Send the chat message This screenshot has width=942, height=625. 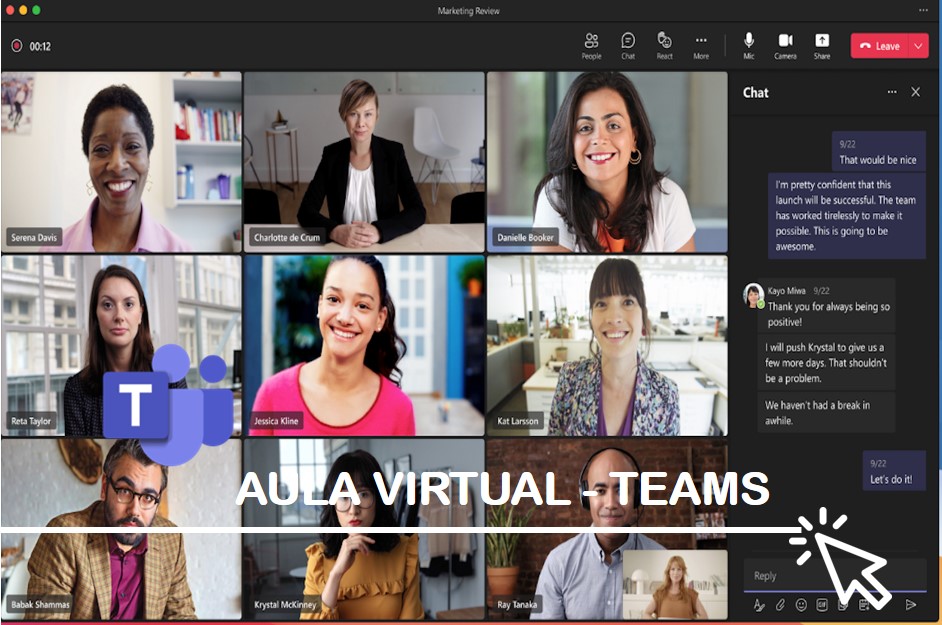[x=910, y=604]
